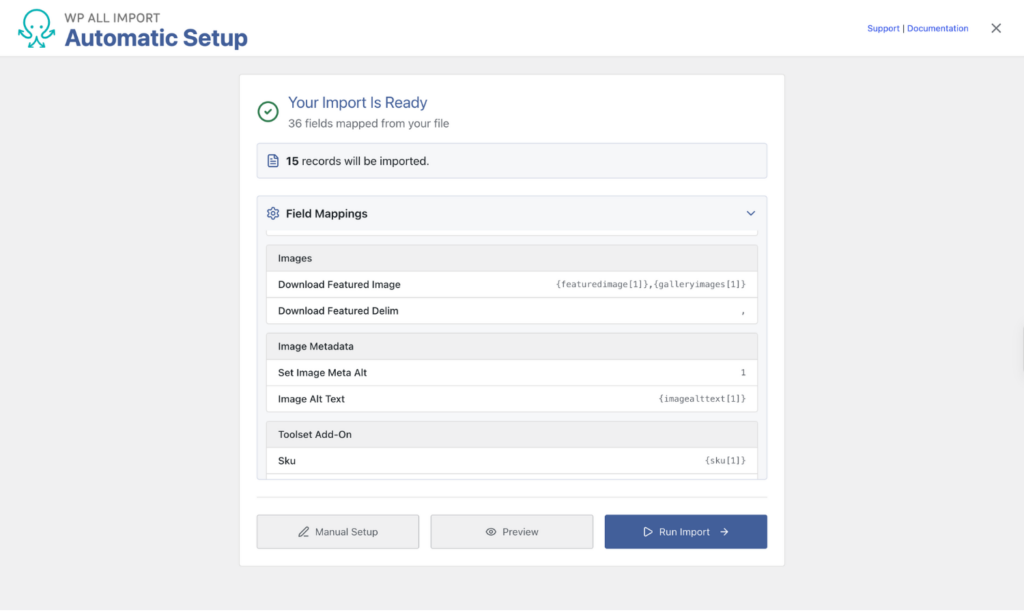1024x614 pixels.
Task: Click the {sku[1]} value
Action: [725, 460]
